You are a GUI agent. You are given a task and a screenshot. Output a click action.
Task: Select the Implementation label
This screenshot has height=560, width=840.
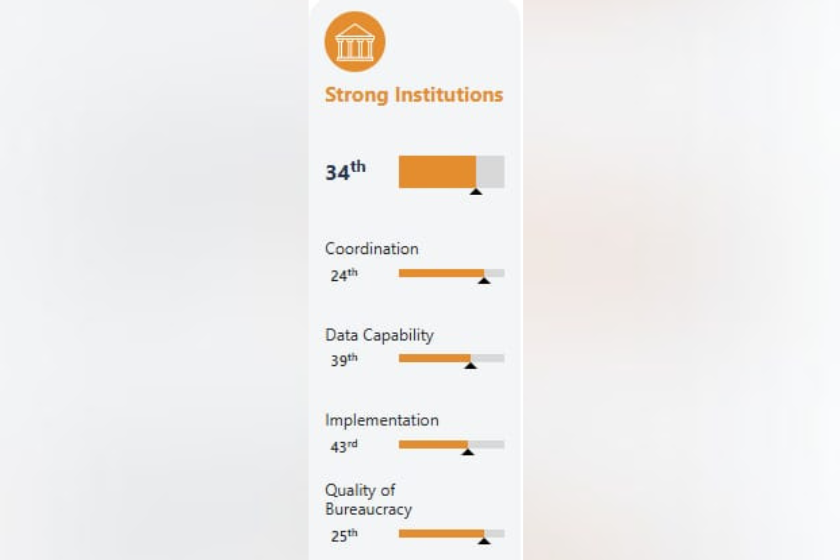point(382,420)
